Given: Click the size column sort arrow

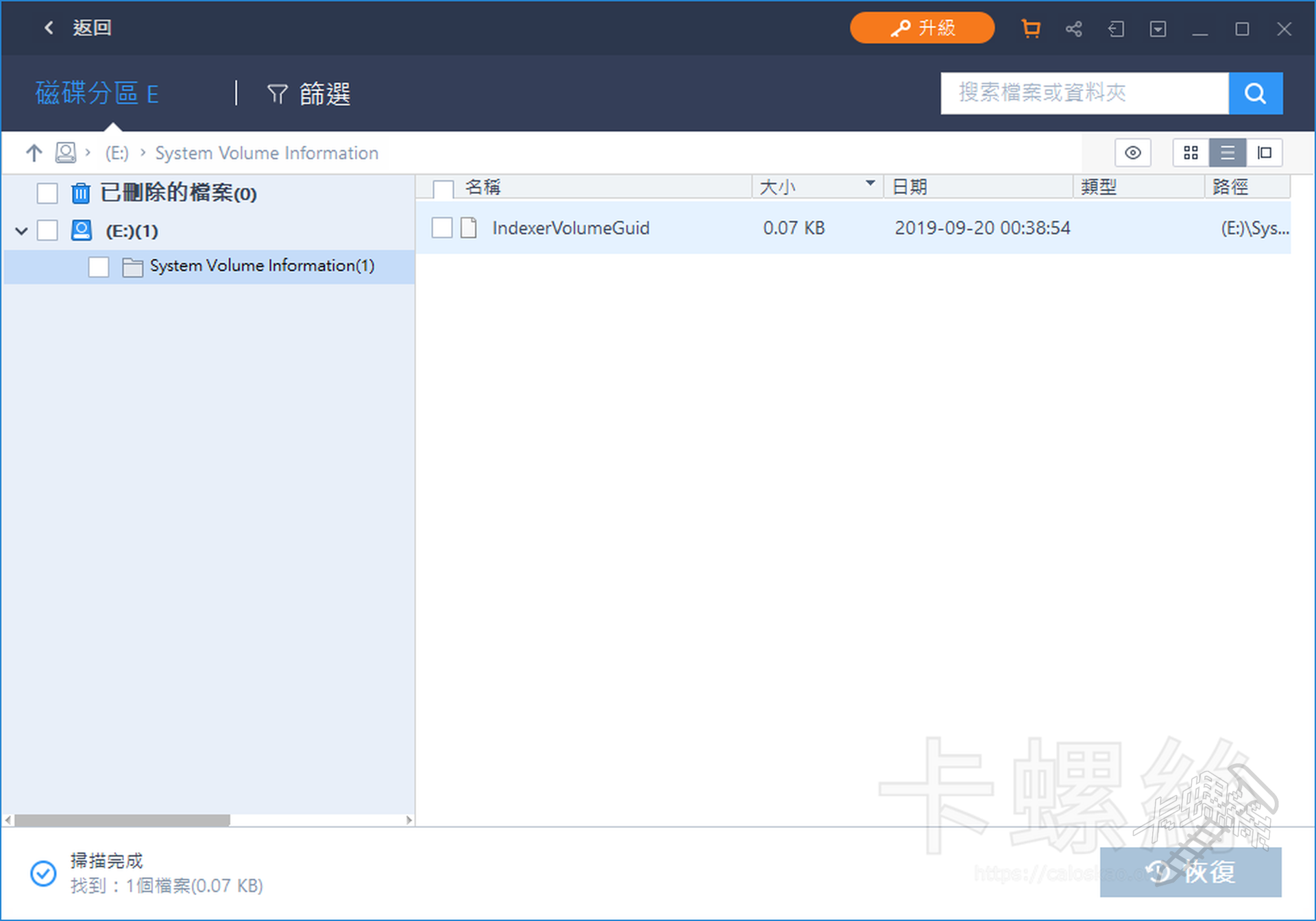Looking at the screenshot, I should click(x=870, y=184).
